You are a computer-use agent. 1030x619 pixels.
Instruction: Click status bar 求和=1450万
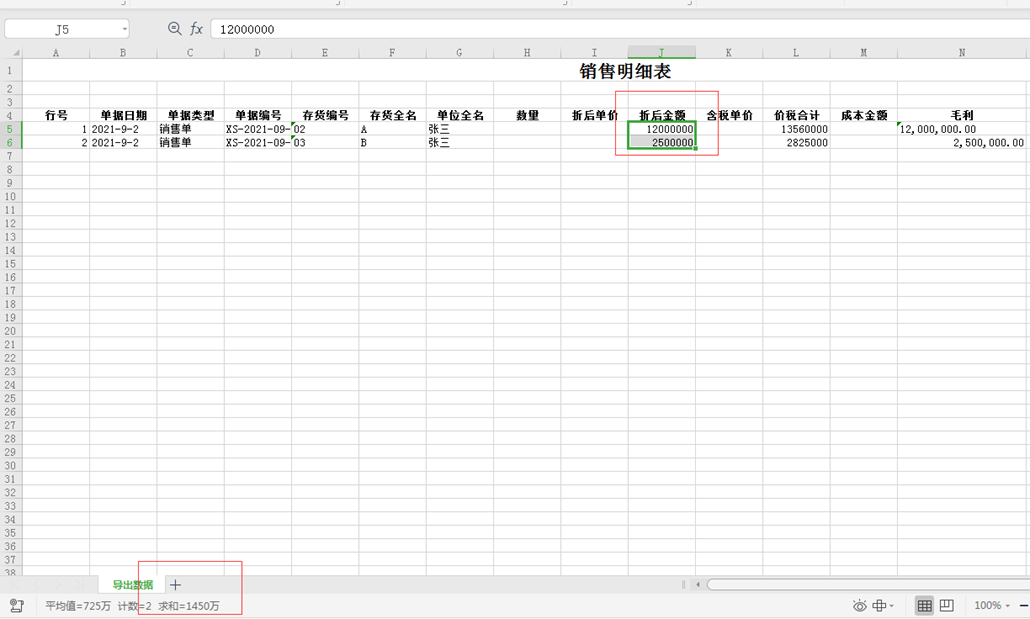(189, 606)
